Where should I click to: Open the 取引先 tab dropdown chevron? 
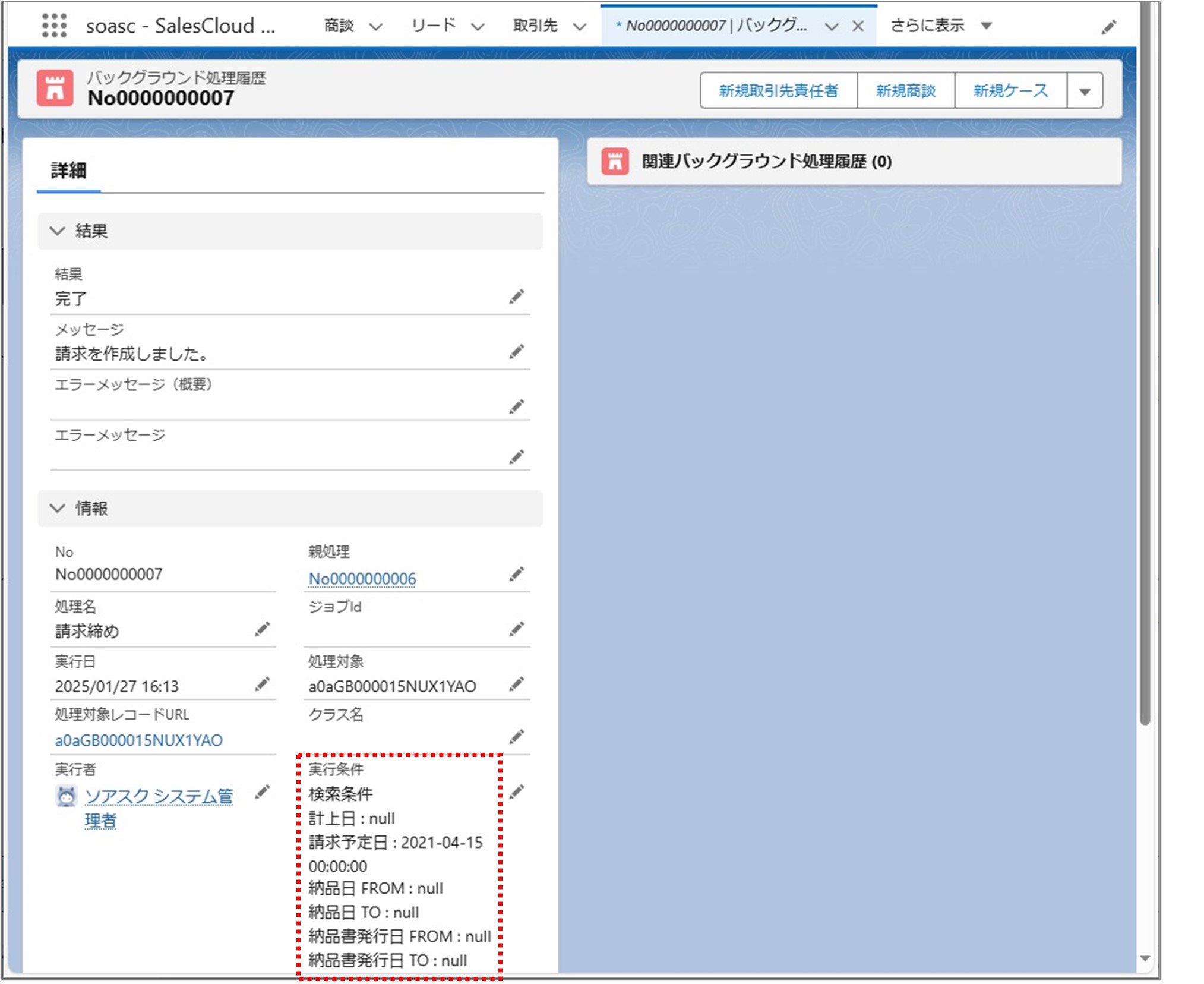click(x=580, y=27)
